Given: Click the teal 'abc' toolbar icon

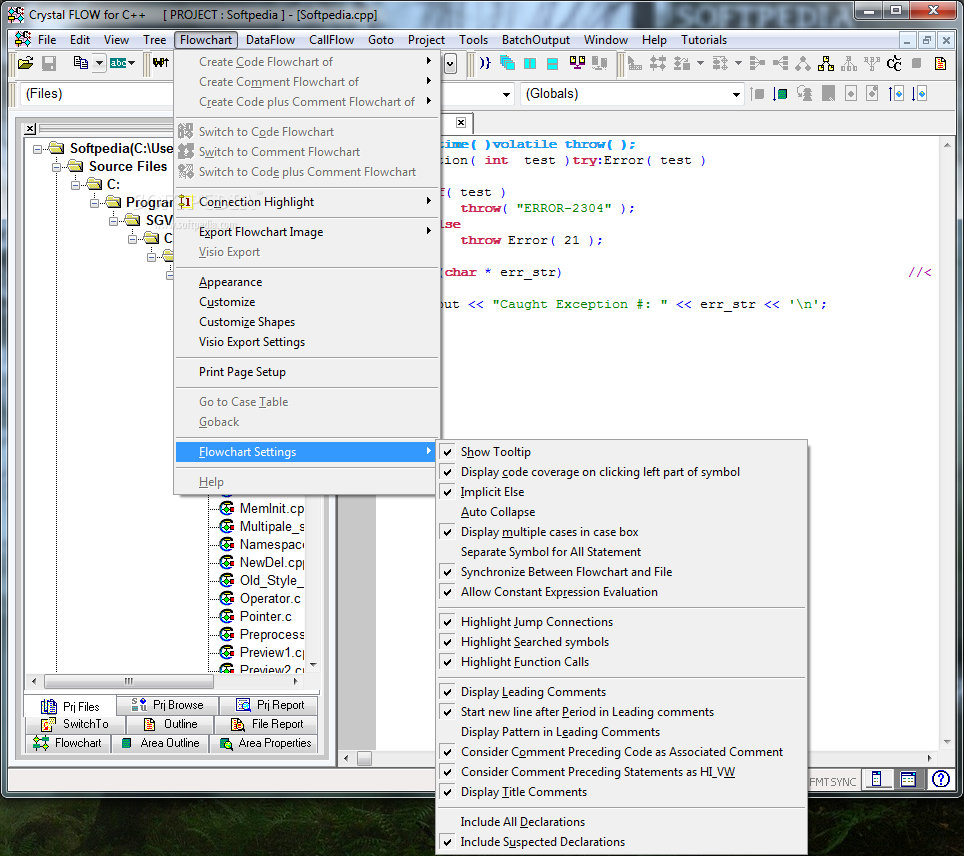Looking at the screenshot, I should [117, 63].
